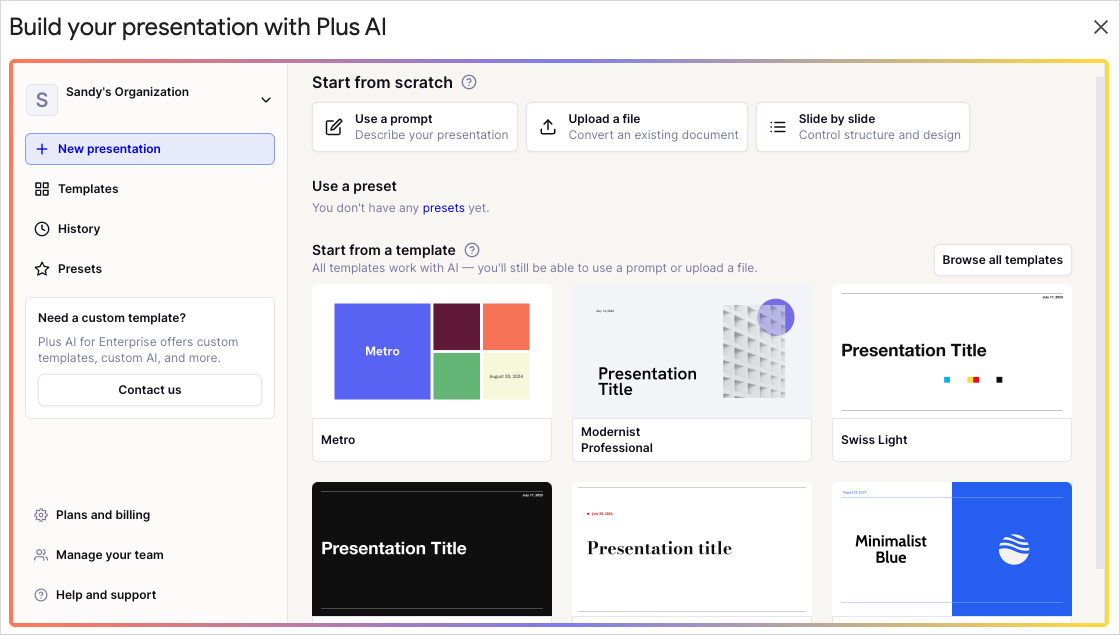The width and height of the screenshot is (1120, 635).
Task: Click help icon next to Start from scratch
Action: (x=469, y=82)
